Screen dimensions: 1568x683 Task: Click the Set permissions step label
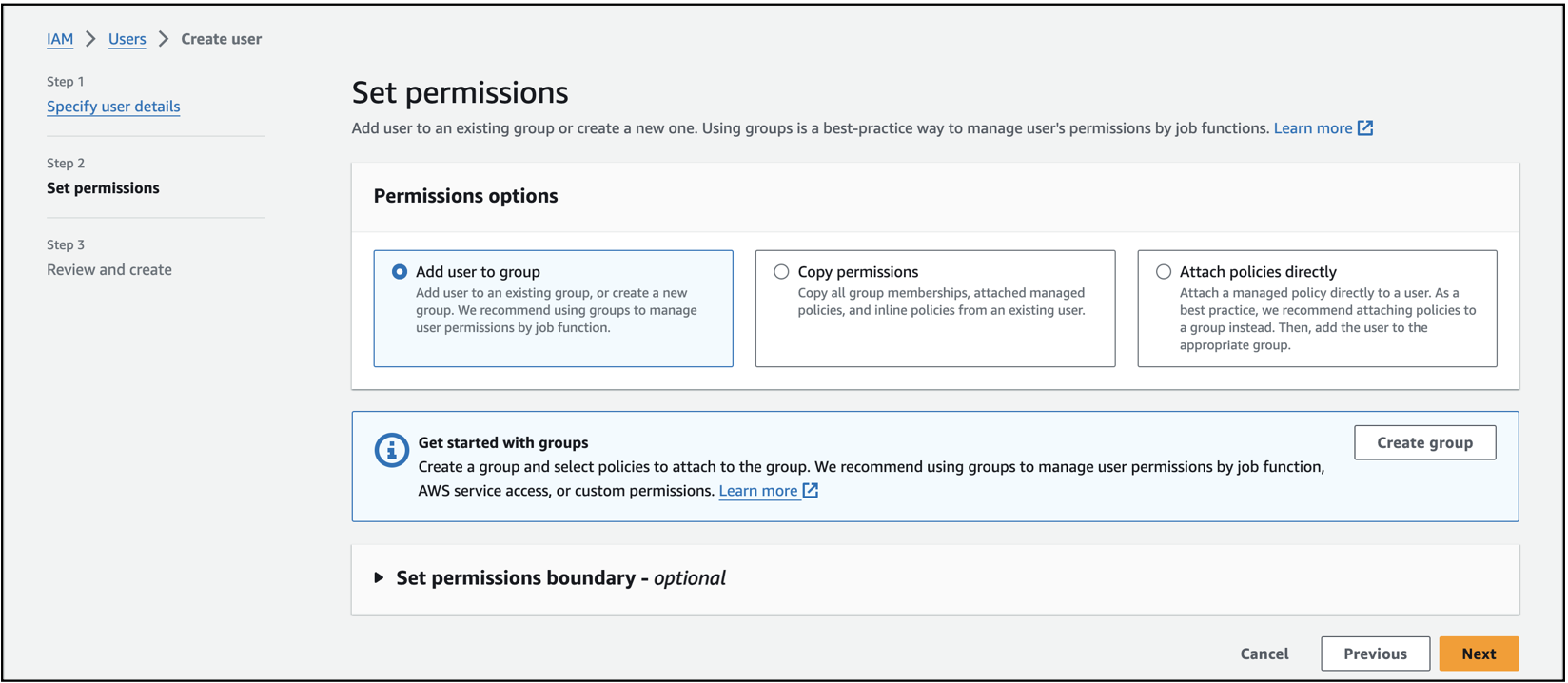tap(103, 188)
